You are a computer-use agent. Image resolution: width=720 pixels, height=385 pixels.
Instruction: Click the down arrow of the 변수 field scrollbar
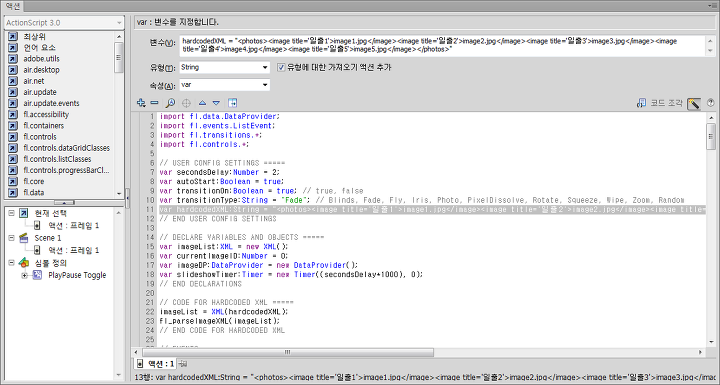tap(711, 51)
